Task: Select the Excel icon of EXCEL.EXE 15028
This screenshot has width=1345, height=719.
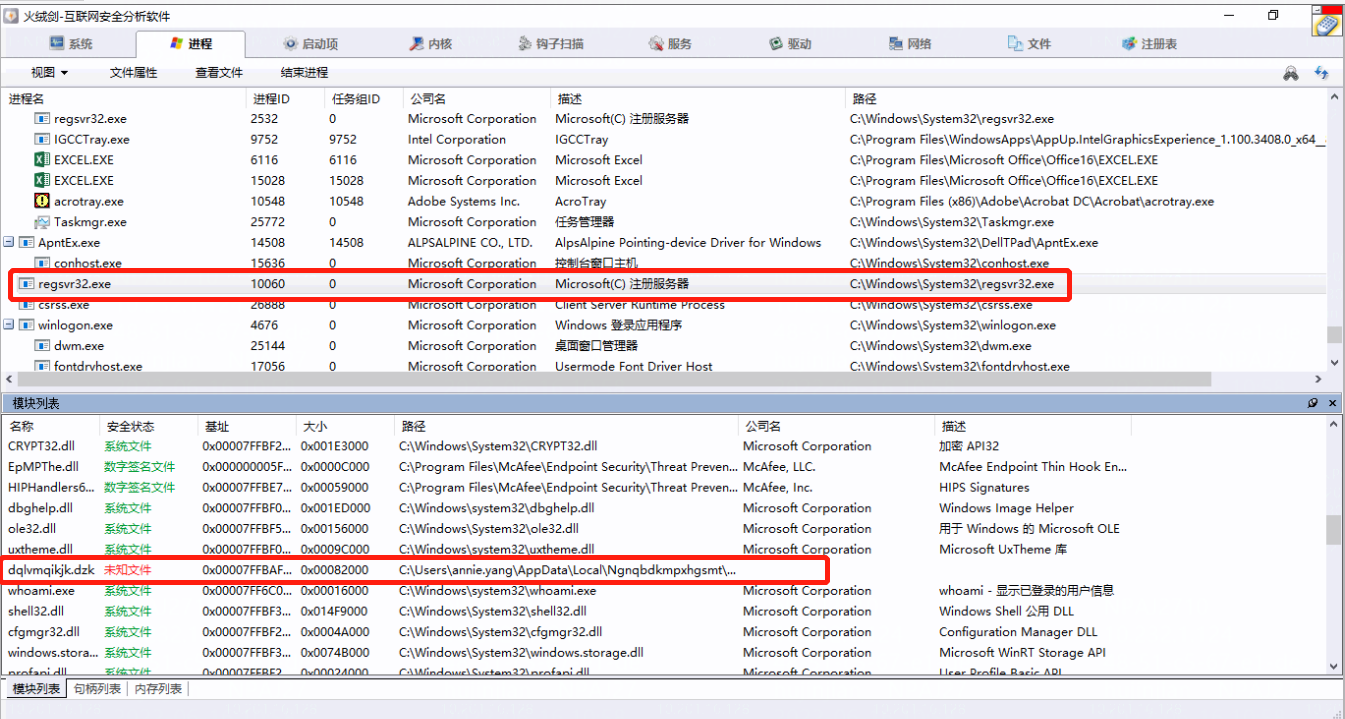Action: [42, 181]
